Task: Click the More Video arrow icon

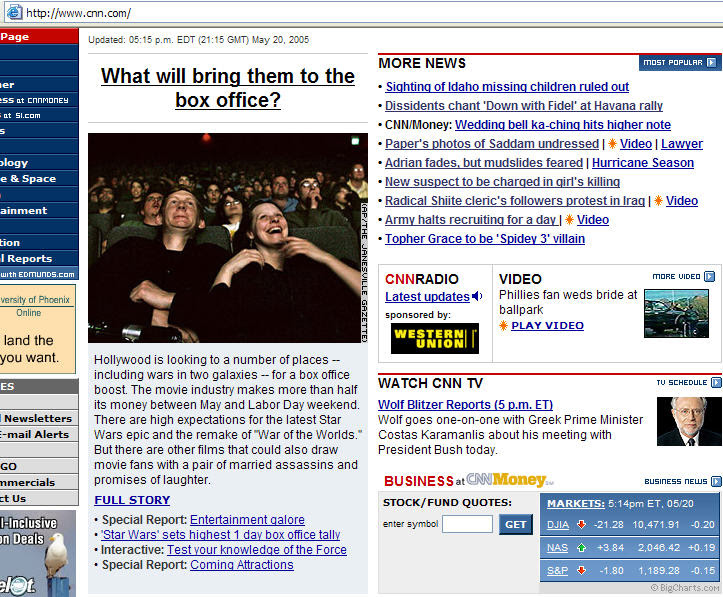Action: (710, 277)
